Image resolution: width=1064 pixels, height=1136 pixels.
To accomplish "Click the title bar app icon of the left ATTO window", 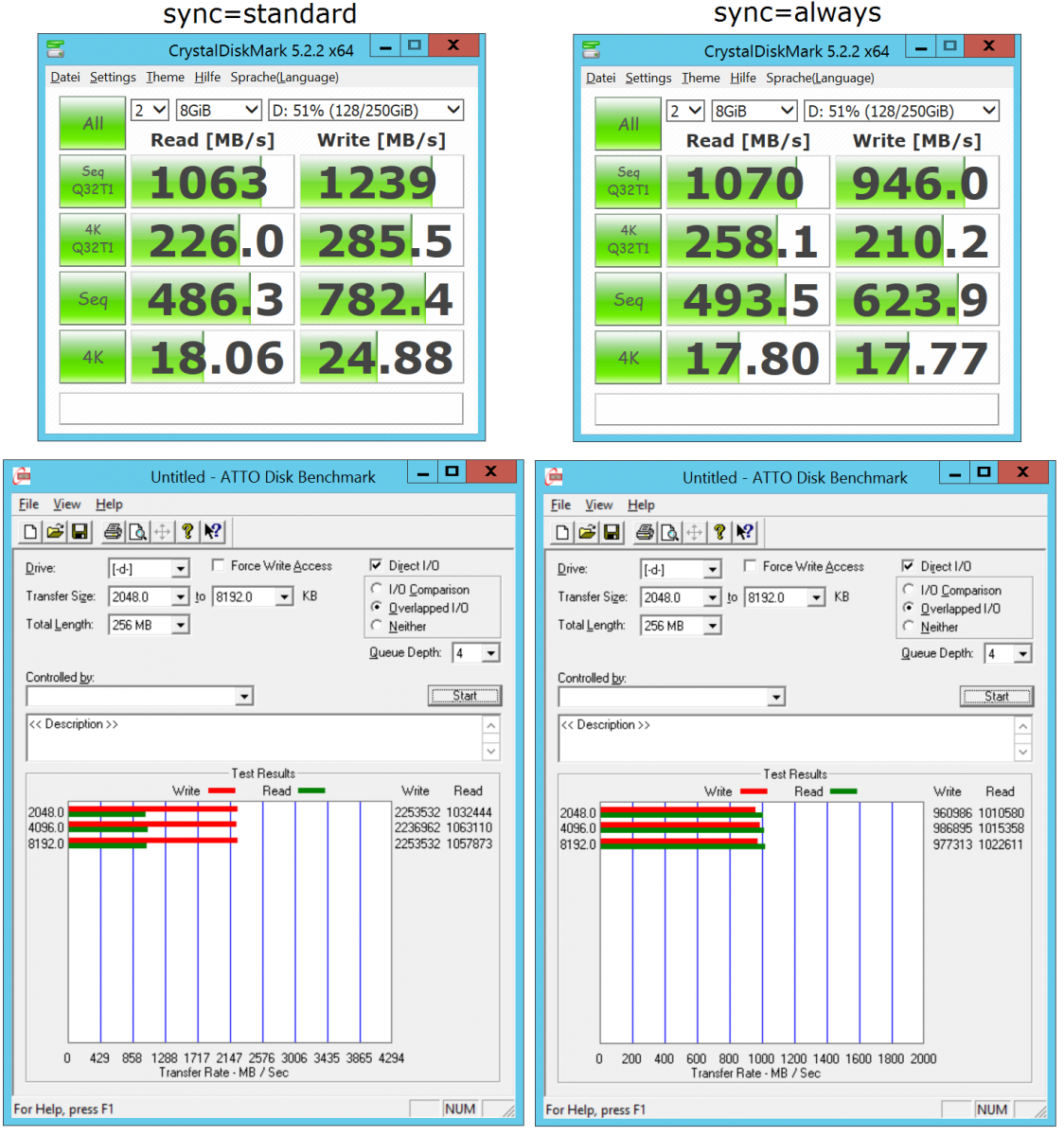I will point(23,476).
